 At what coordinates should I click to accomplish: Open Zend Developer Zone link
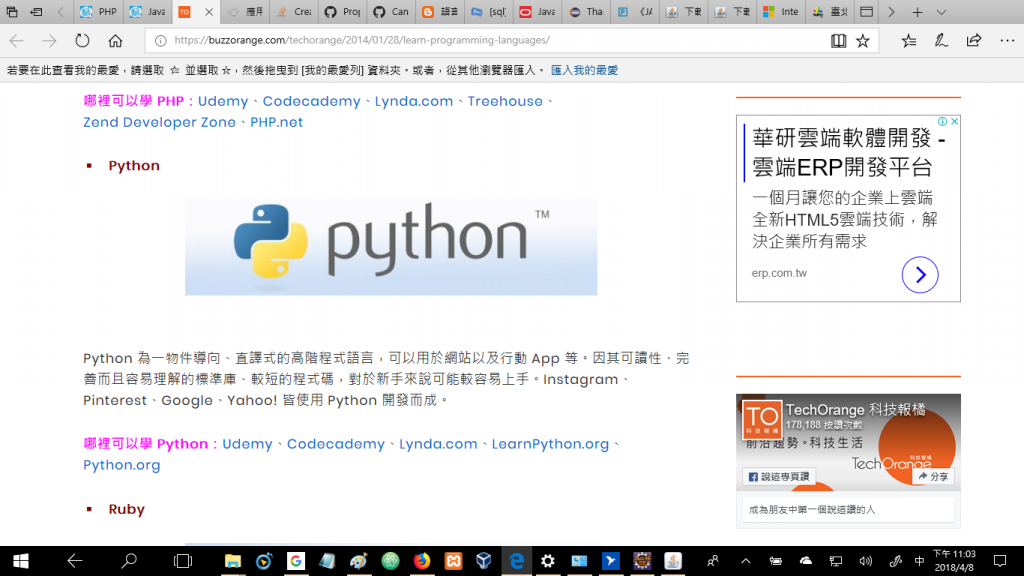click(x=159, y=122)
